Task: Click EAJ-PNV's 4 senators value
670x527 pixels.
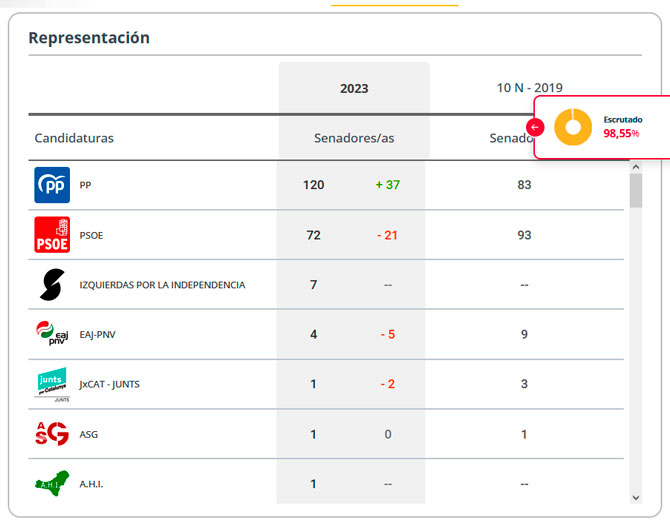Action: click(314, 334)
